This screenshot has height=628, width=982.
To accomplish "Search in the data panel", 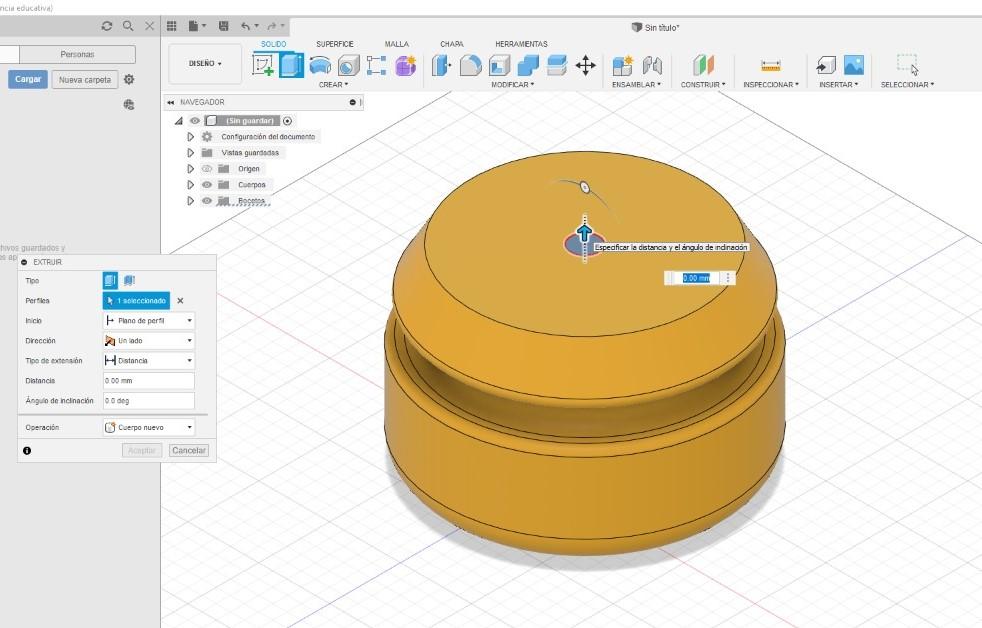I will pyautogui.click(x=128, y=26).
